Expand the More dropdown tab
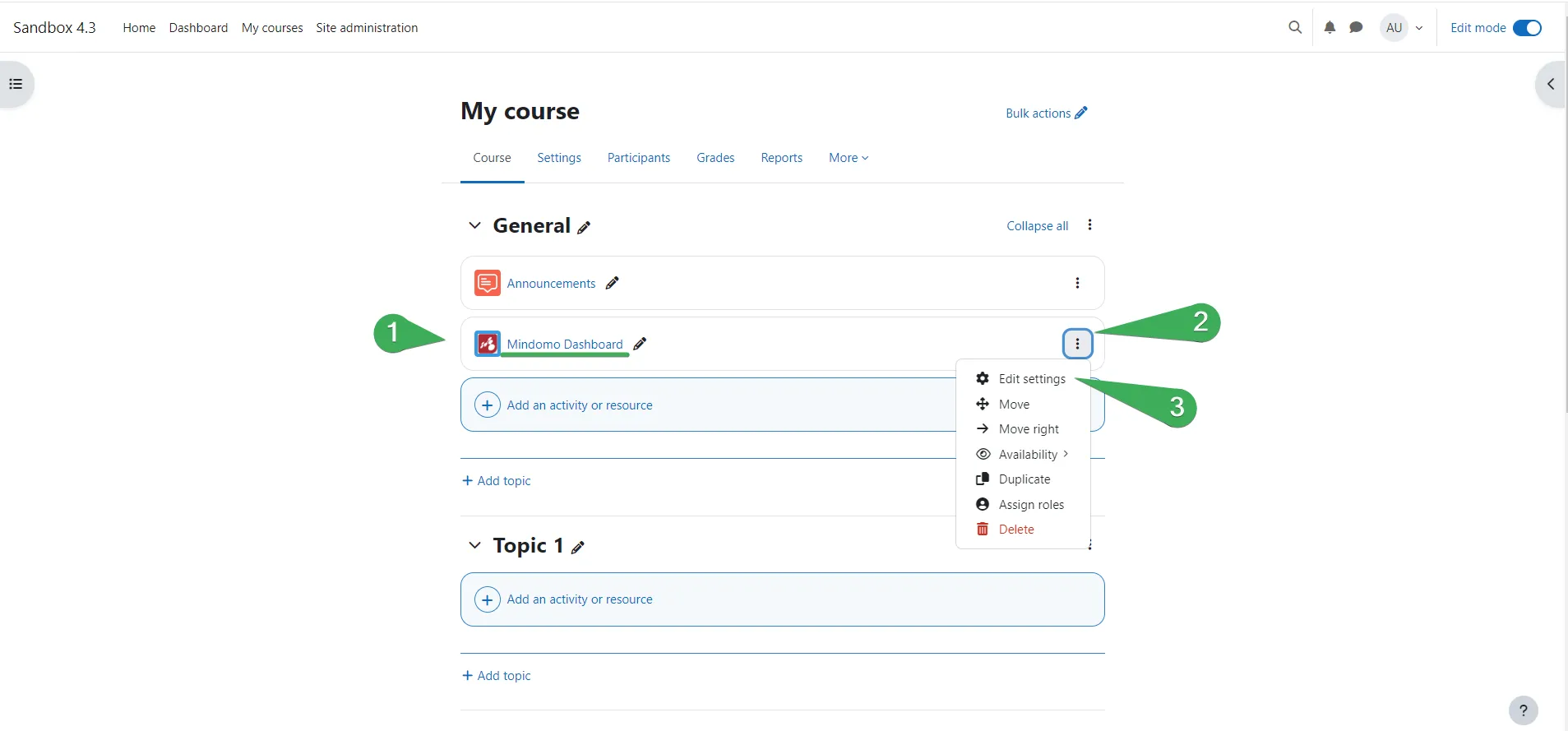 pyautogui.click(x=848, y=158)
